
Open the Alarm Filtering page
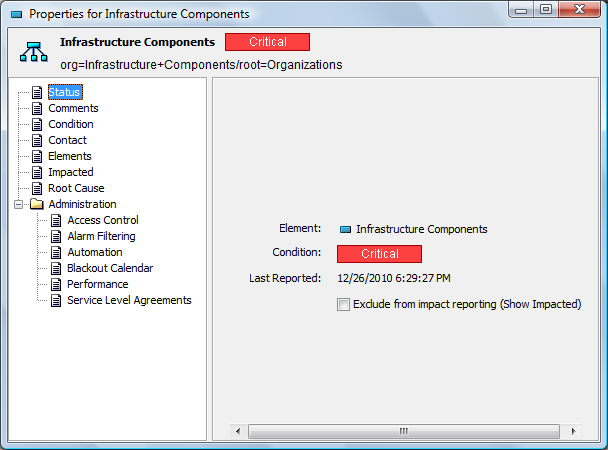101,236
